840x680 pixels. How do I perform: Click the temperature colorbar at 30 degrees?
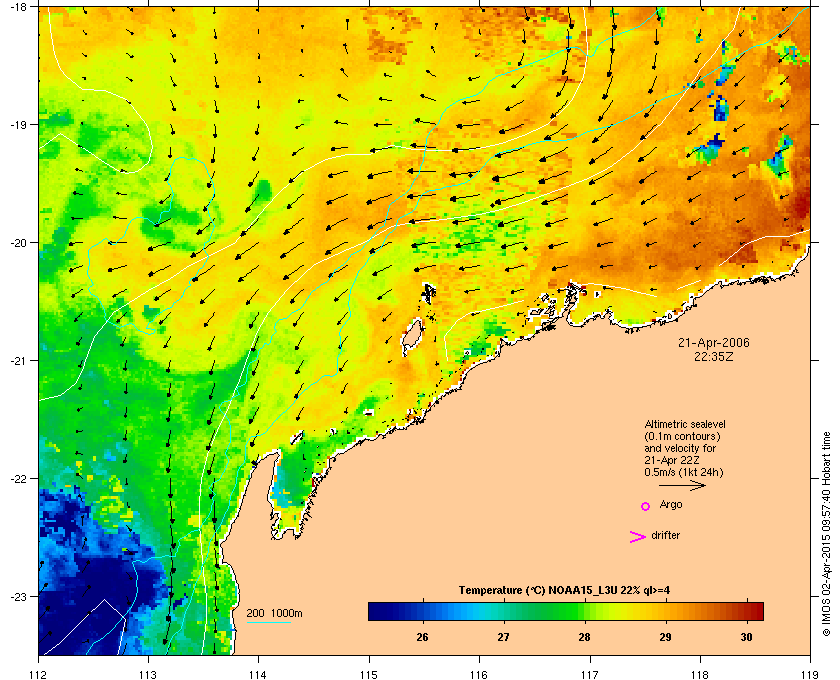point(747,611)
